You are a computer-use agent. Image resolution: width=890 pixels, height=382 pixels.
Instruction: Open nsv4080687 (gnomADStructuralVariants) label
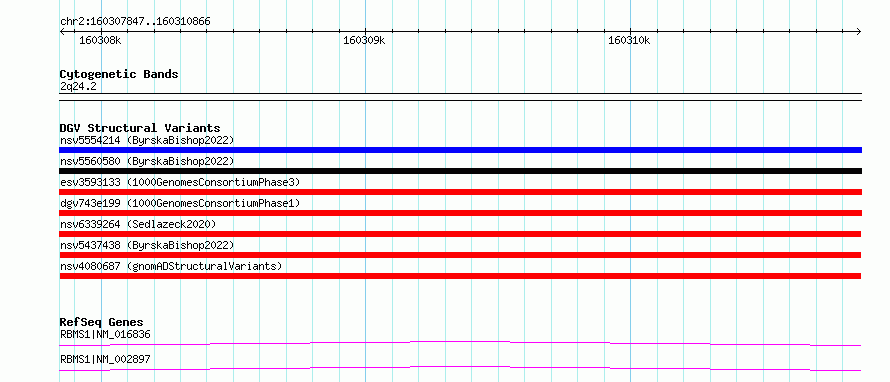(x=171, y=266)
